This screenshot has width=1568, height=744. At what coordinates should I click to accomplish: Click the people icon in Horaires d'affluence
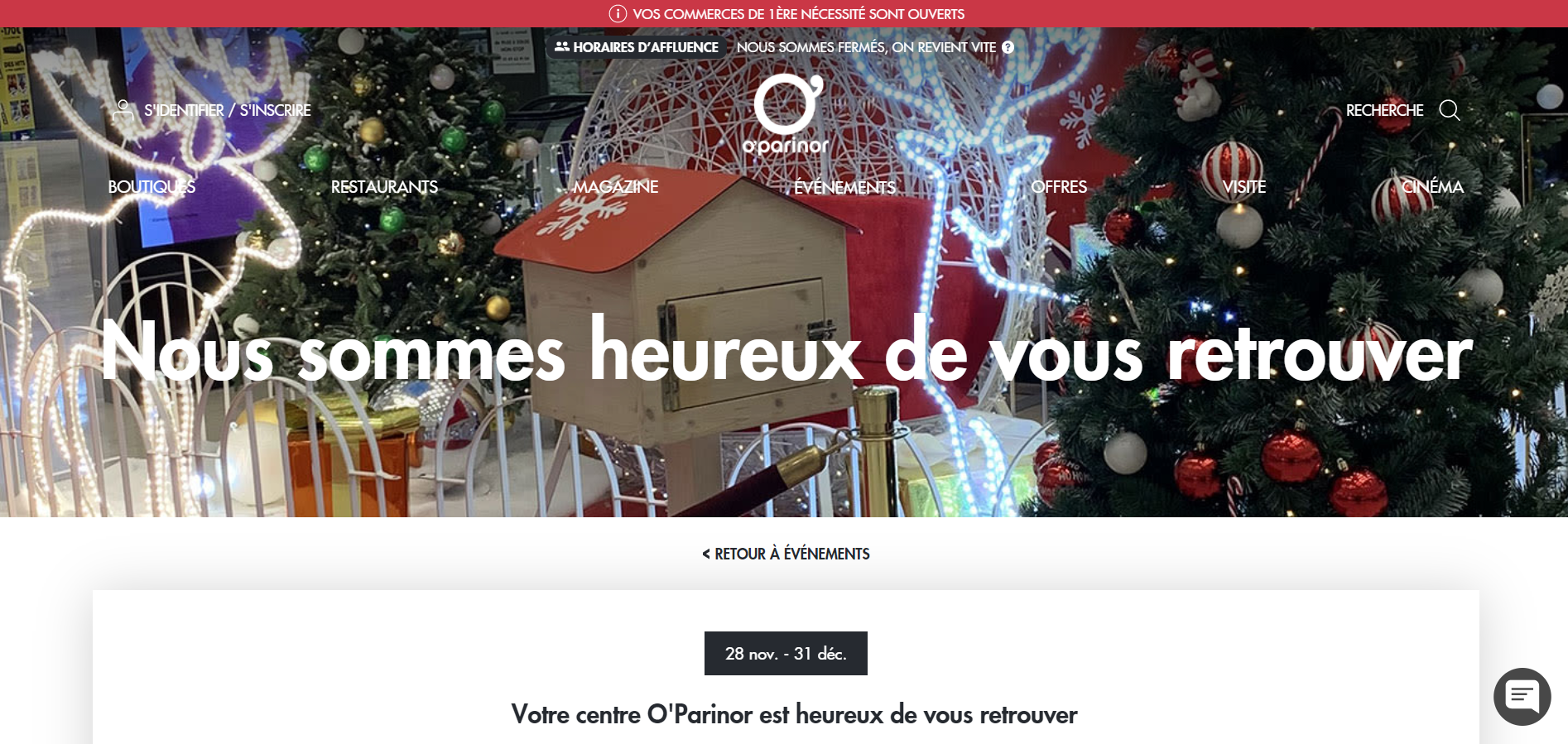coord(562,47)
